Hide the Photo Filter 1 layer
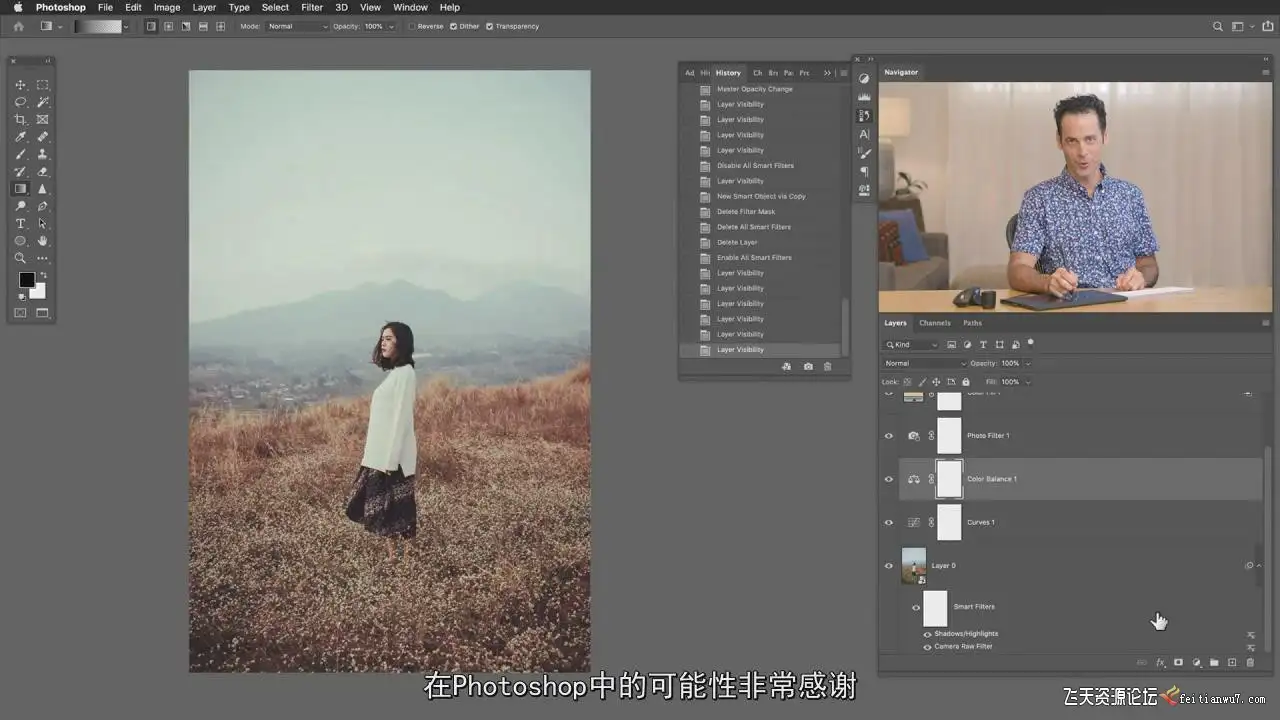This screenshot has height=720, width=1280. 888,436
